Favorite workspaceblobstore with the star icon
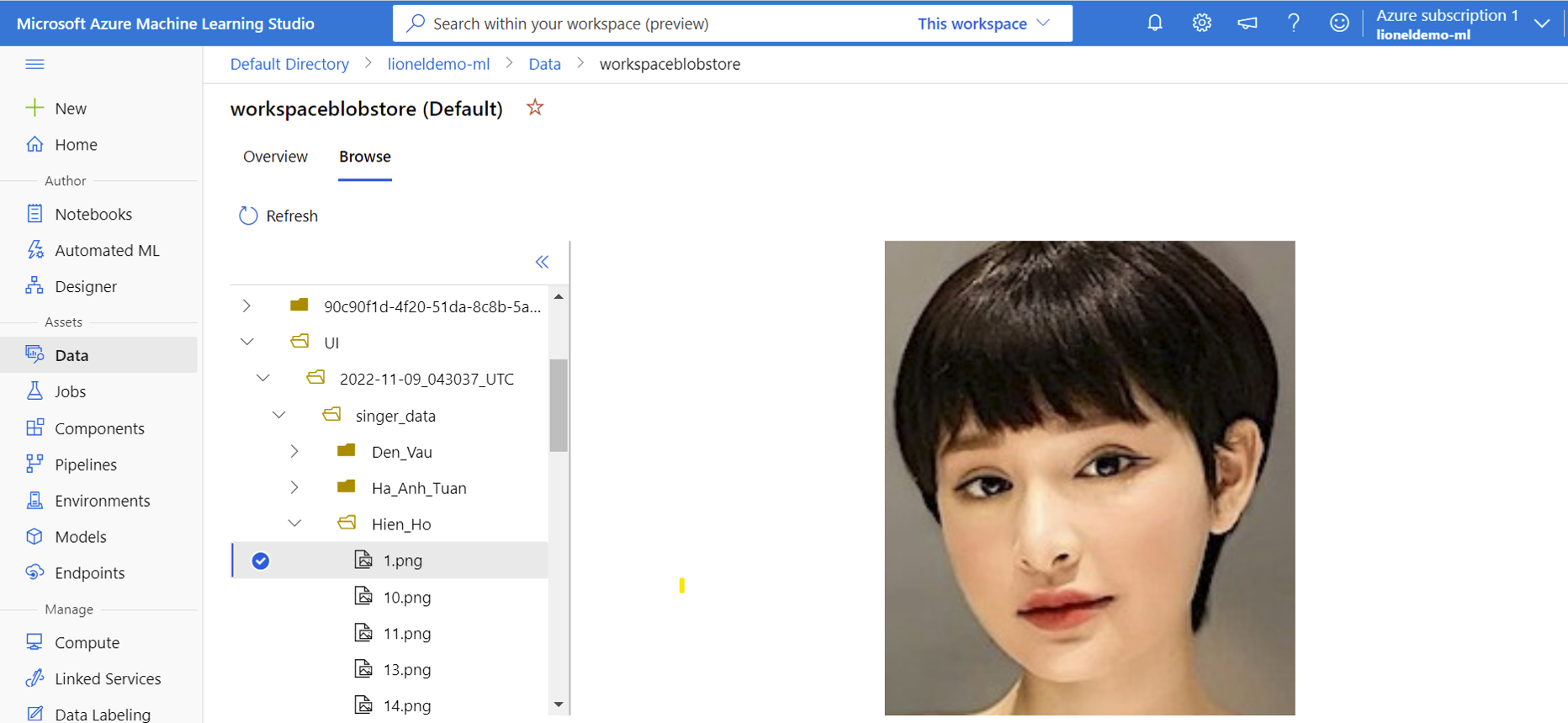This screenshot has height=723, width=1568. 535,108
